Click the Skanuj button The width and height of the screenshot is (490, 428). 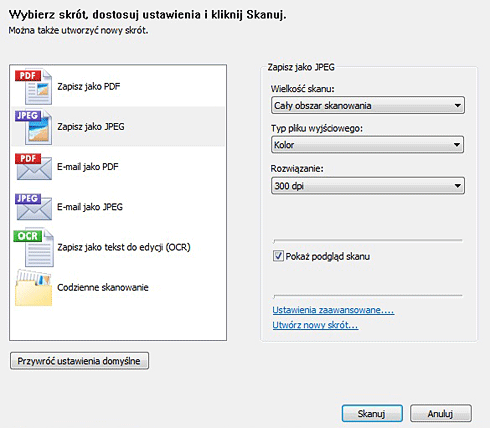(x=372, y=414)
